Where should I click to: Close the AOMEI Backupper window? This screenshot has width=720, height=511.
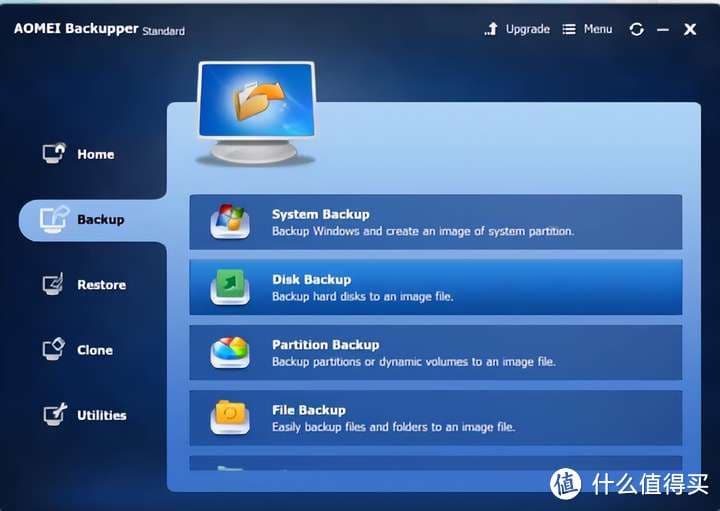[x=690, y=30]
